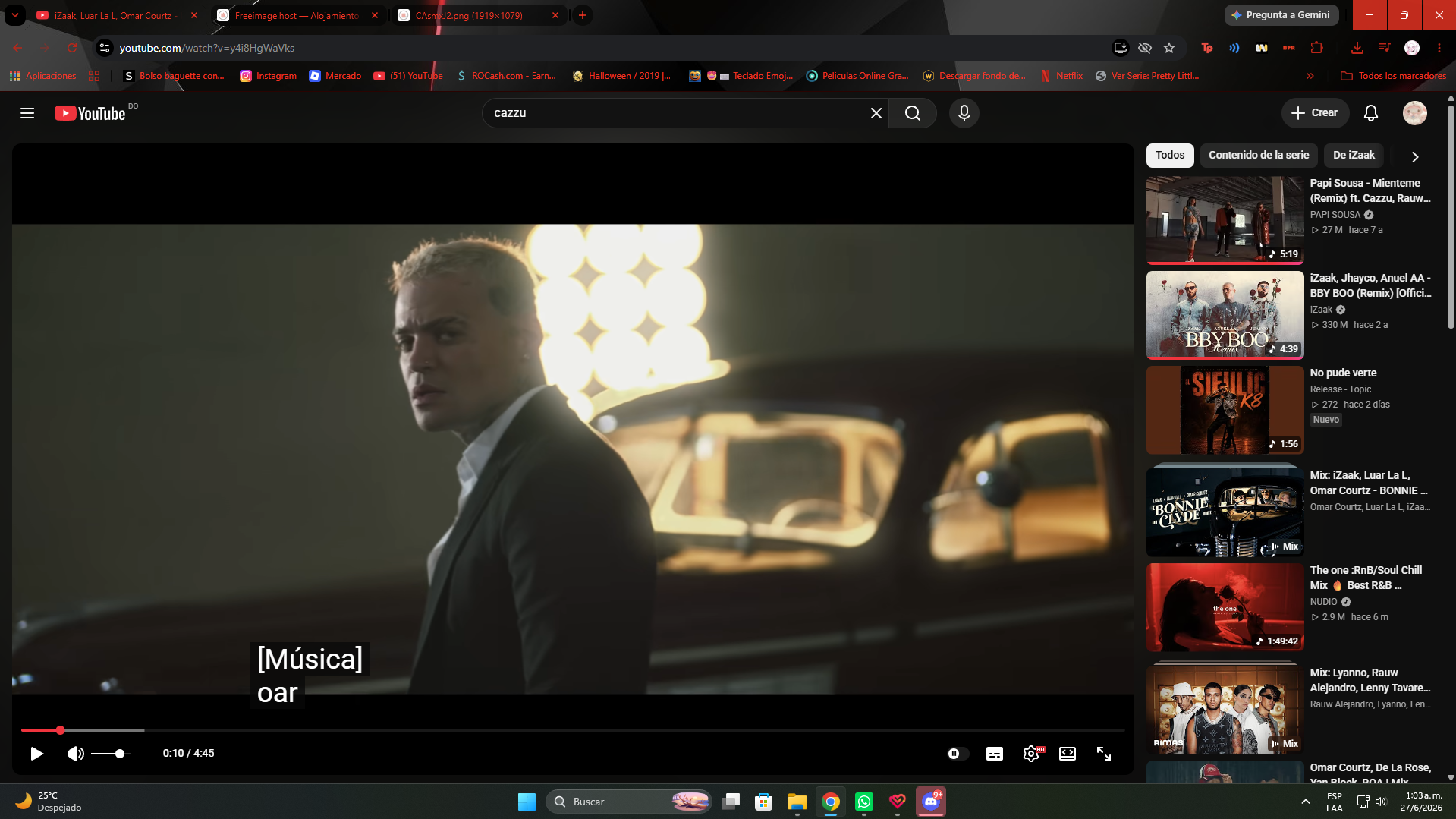Clear the search text with X icon
The width and height of the screenshot is (1456, 819).
[876, 113]
